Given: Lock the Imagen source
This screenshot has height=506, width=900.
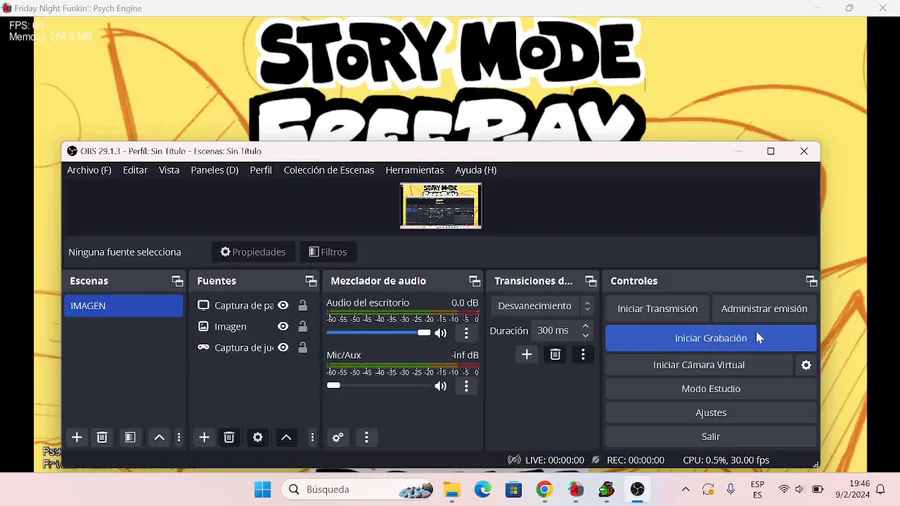Looking at the screenshot, I should click(302, 326).
